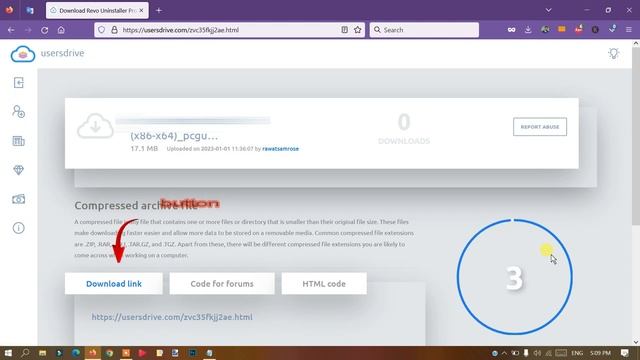Click the usersdrive cloud logo

[23, 53]
